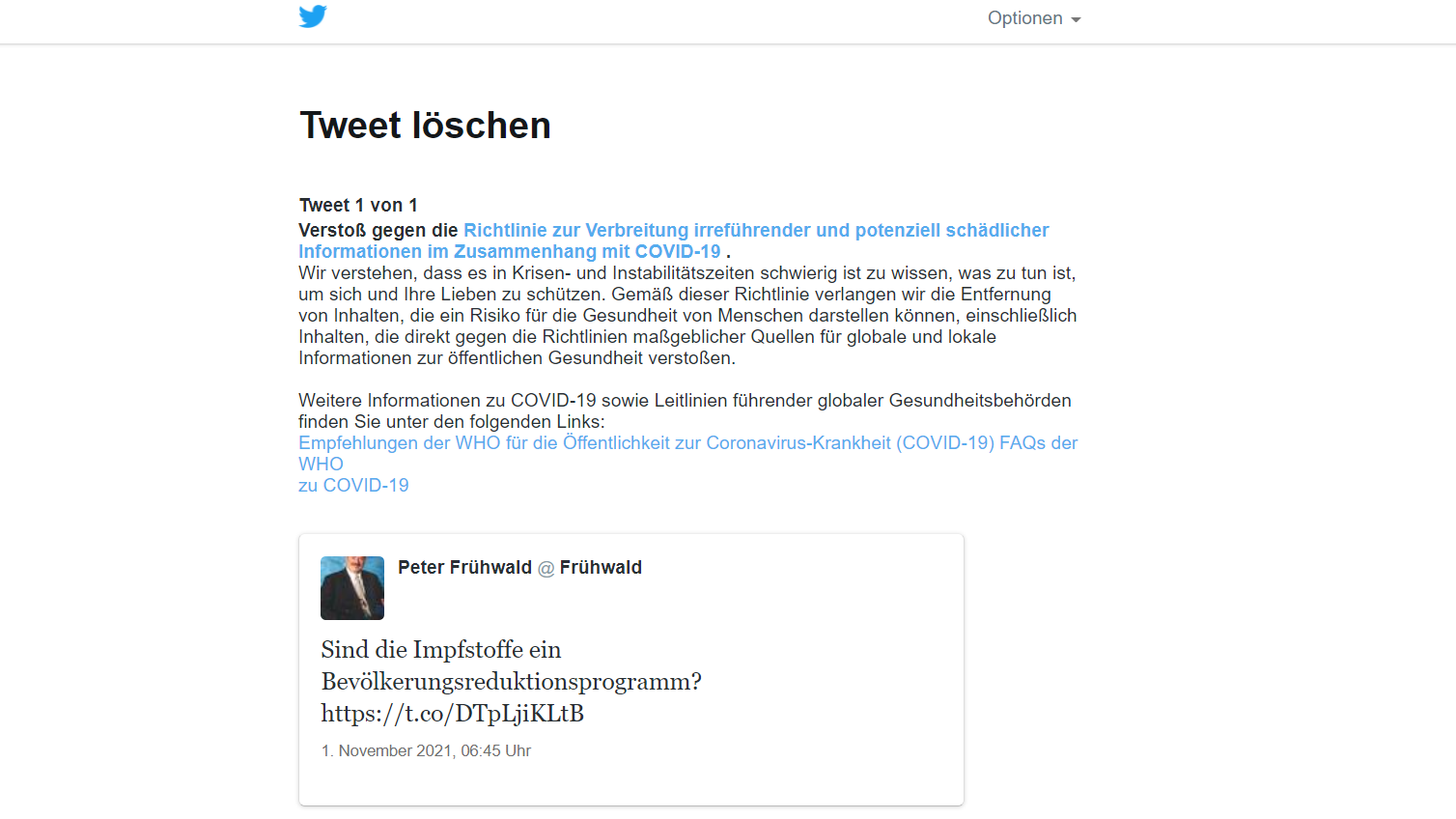Click the Peter Frühwald display name

pyautogui.click(x=464, y=567)
